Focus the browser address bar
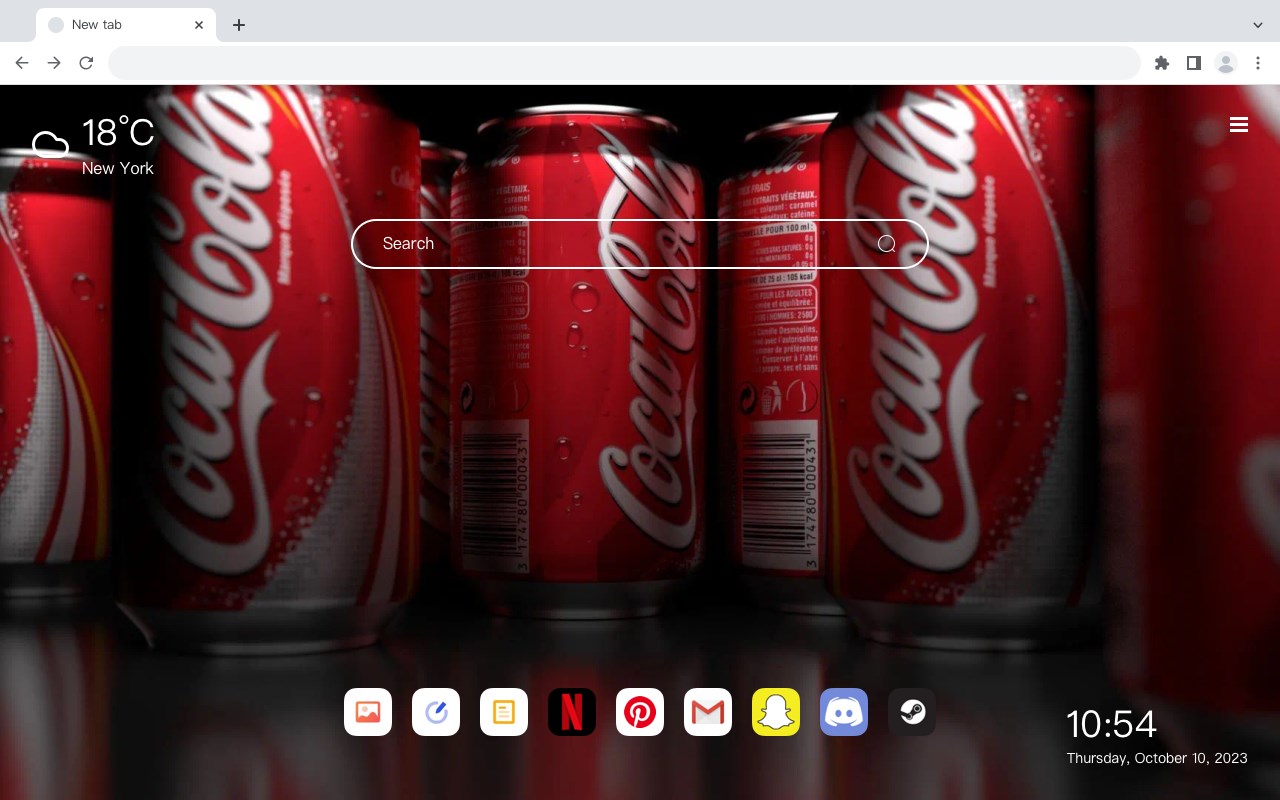 pyautogui.click(x=624, y=63)
